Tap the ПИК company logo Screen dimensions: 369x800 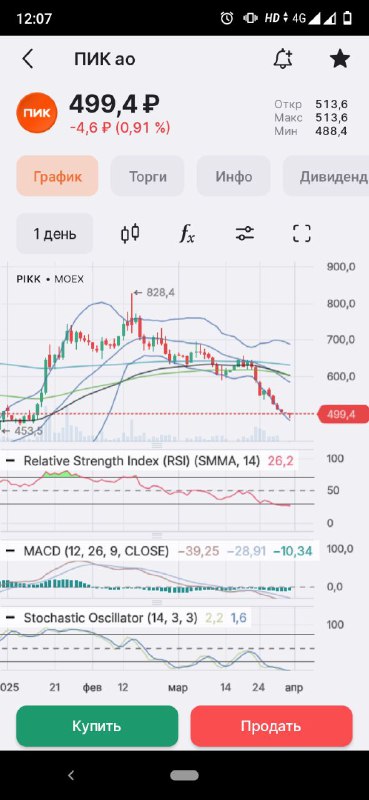(x=36, y=113)
